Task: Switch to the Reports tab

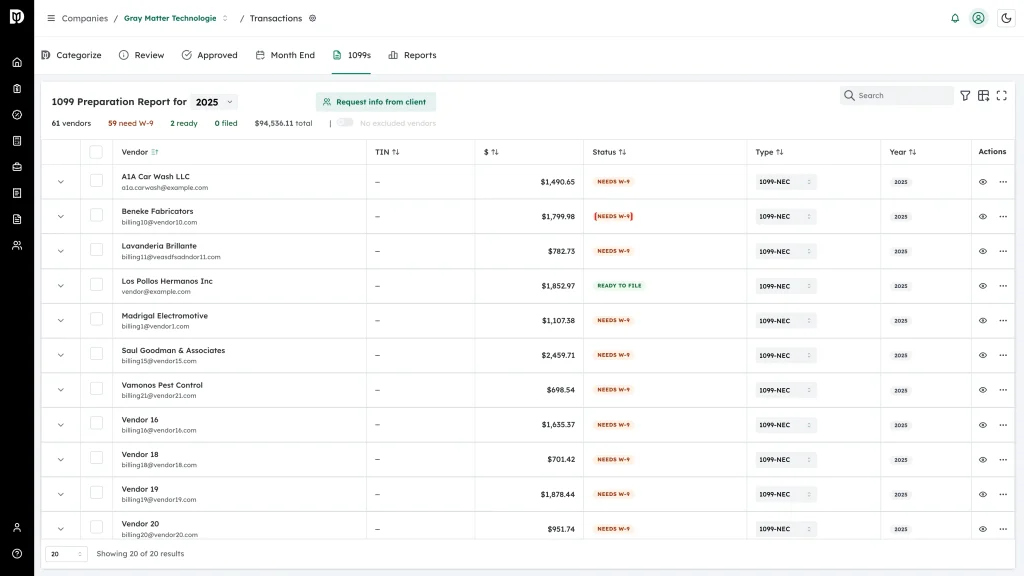Action: 412,56
